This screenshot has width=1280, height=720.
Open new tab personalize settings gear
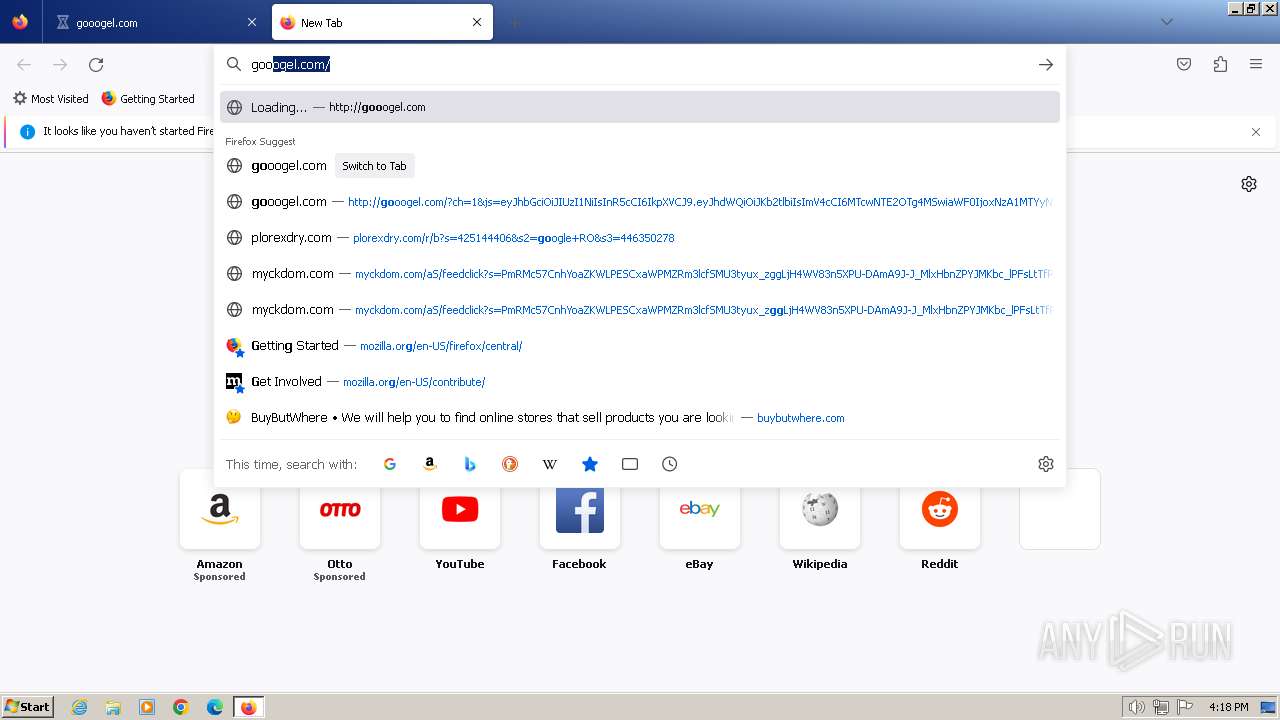pos(1249,184)
